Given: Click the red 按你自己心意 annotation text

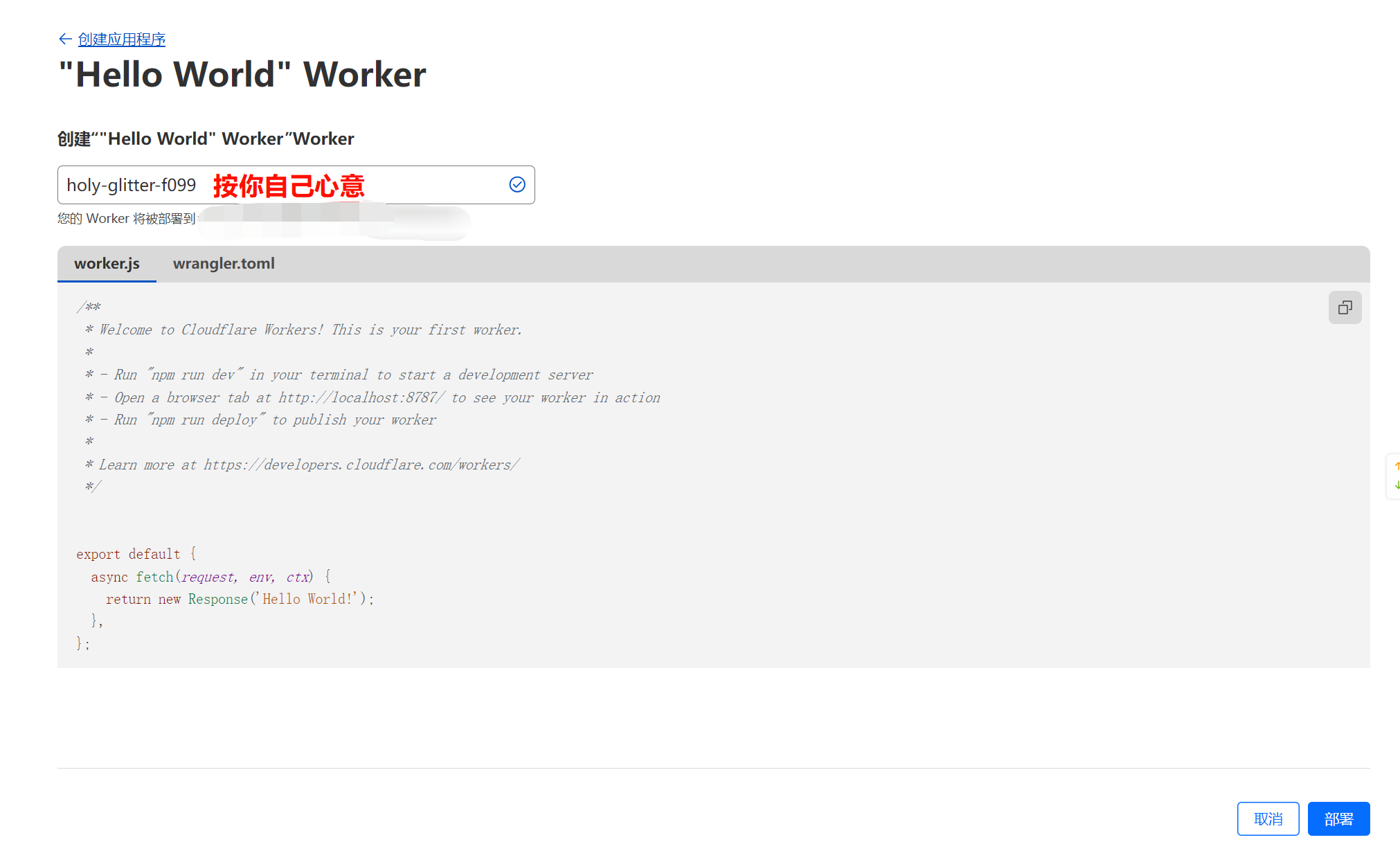Looking at the screenshot, I should pyautogui.click(x=289, y=186).
